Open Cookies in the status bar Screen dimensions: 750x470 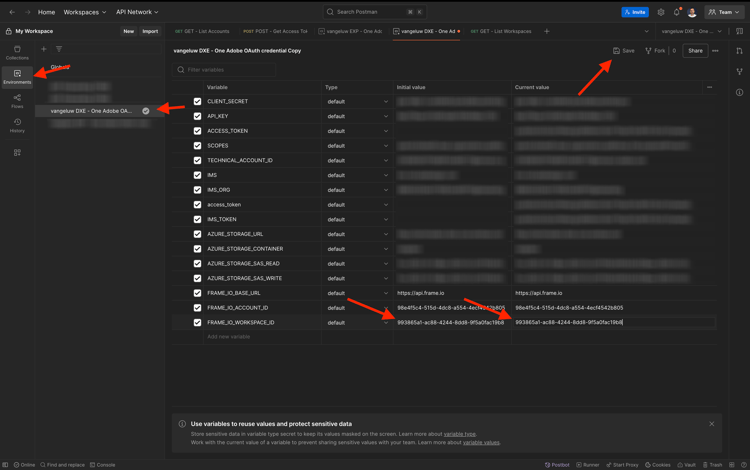658,465
